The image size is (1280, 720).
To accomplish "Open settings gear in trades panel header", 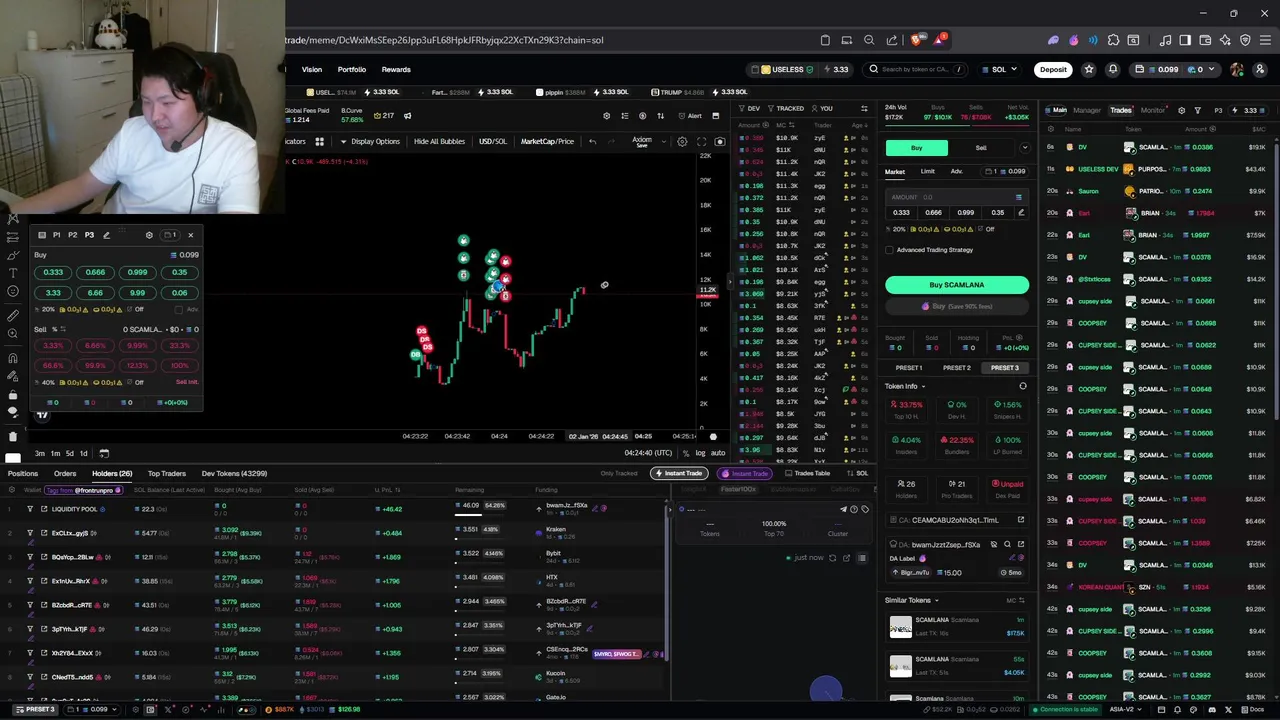I will tap(1181, 110).
